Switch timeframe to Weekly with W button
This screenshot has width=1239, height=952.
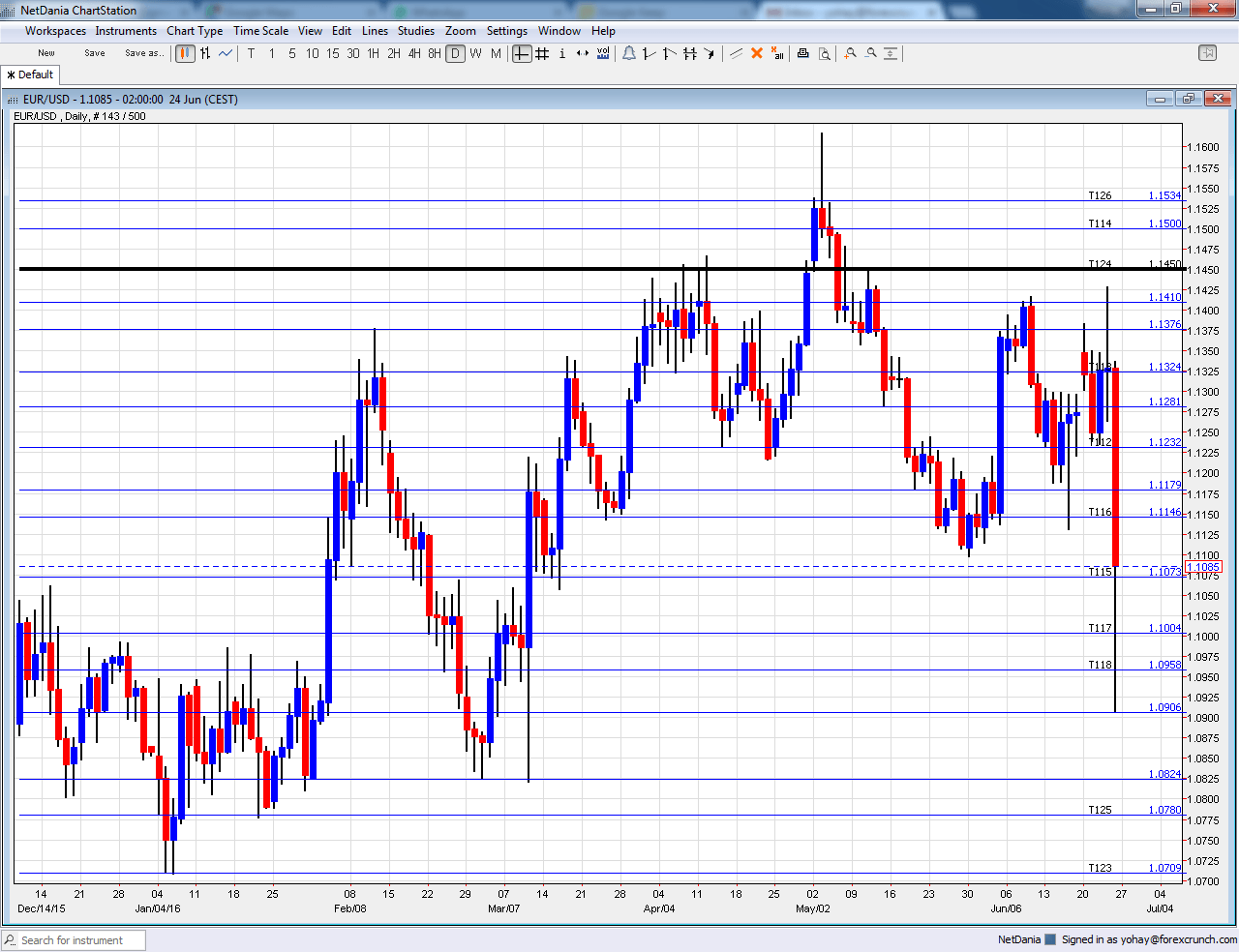pyautogui.click(x=475, y=53)
